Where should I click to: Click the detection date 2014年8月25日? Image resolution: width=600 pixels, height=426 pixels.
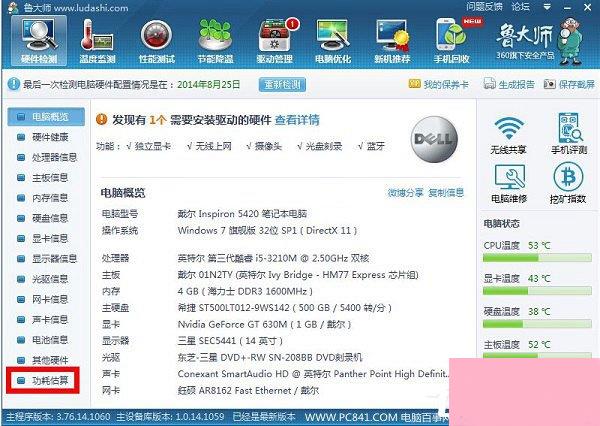(209, 84)
